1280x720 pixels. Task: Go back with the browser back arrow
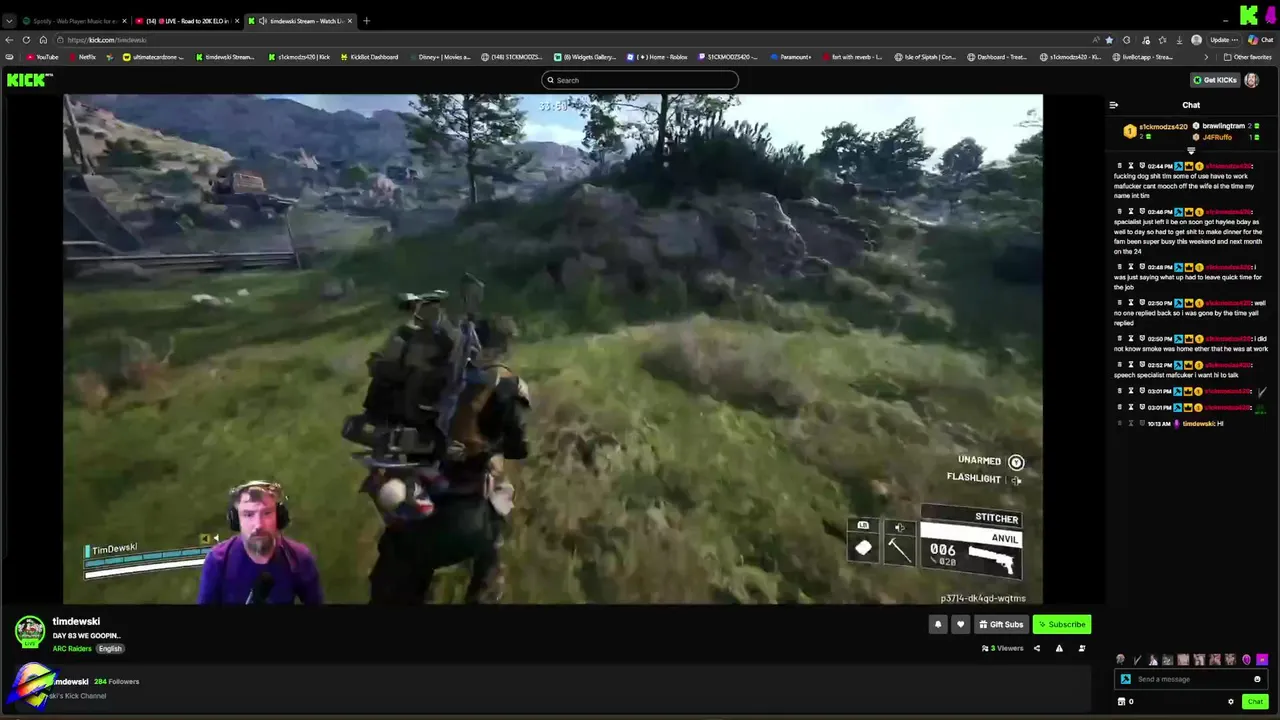(x=9, y=40)
